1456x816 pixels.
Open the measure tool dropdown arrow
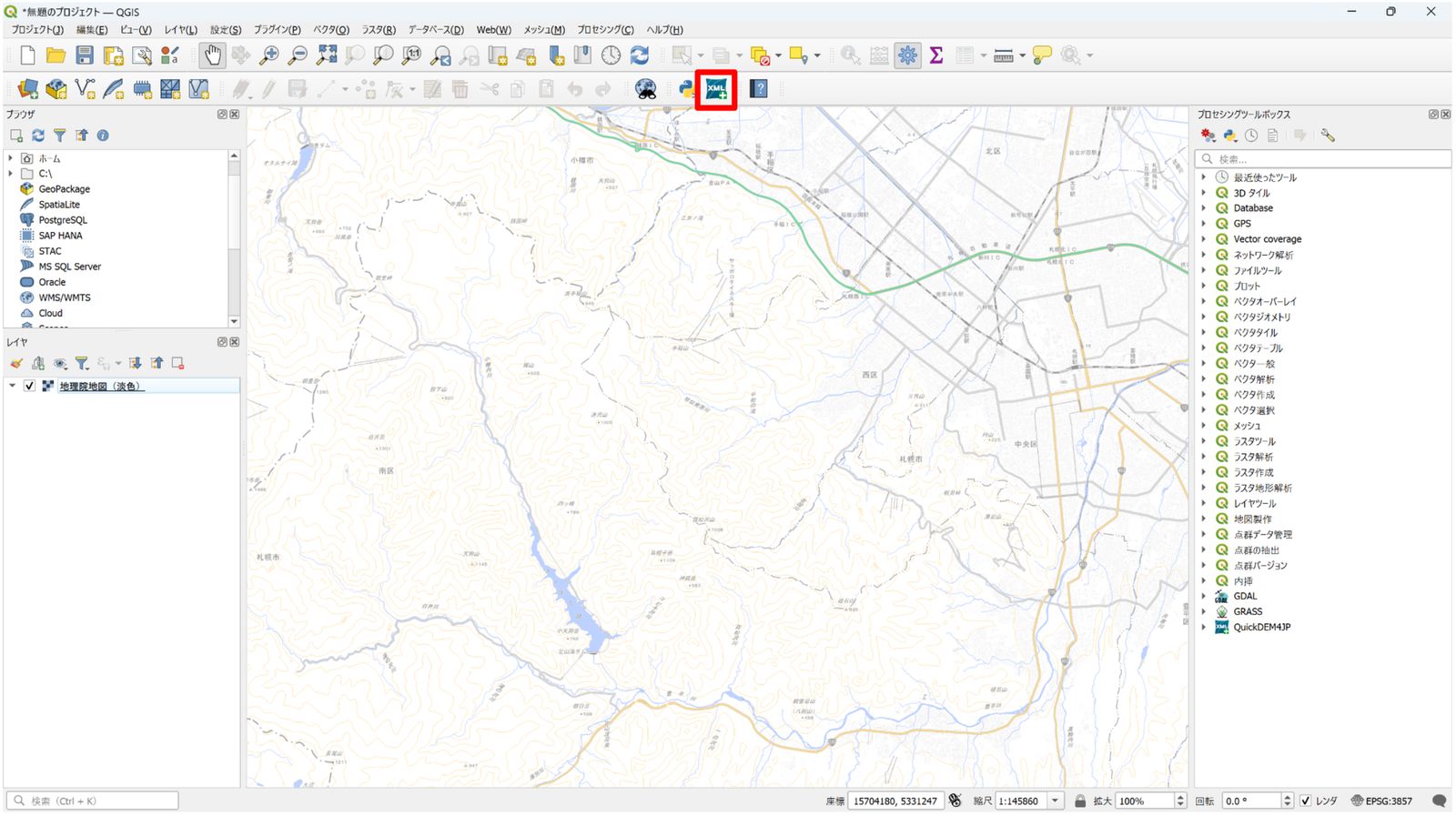click(1022, 55)
